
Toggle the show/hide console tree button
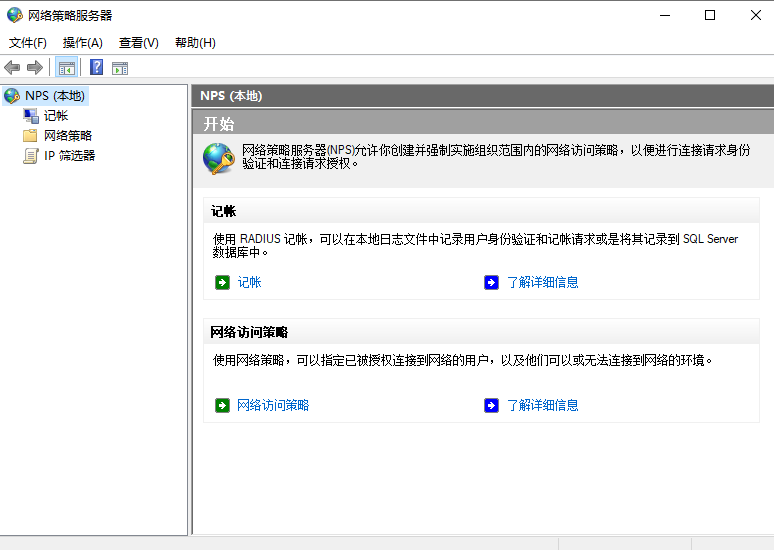[x=67, y=68]
